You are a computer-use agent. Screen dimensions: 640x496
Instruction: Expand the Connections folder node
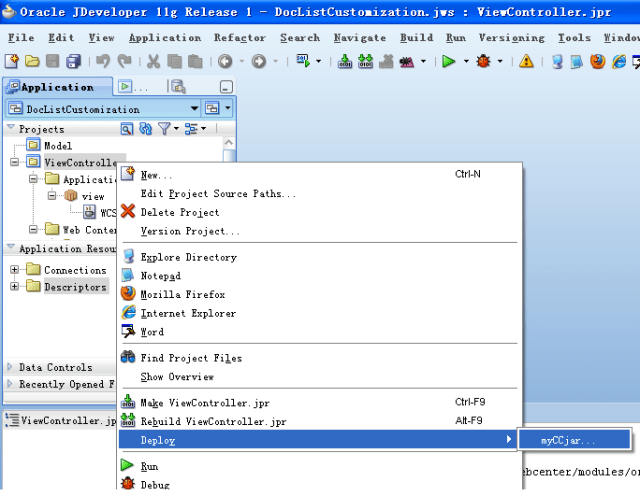pos(15,270)
